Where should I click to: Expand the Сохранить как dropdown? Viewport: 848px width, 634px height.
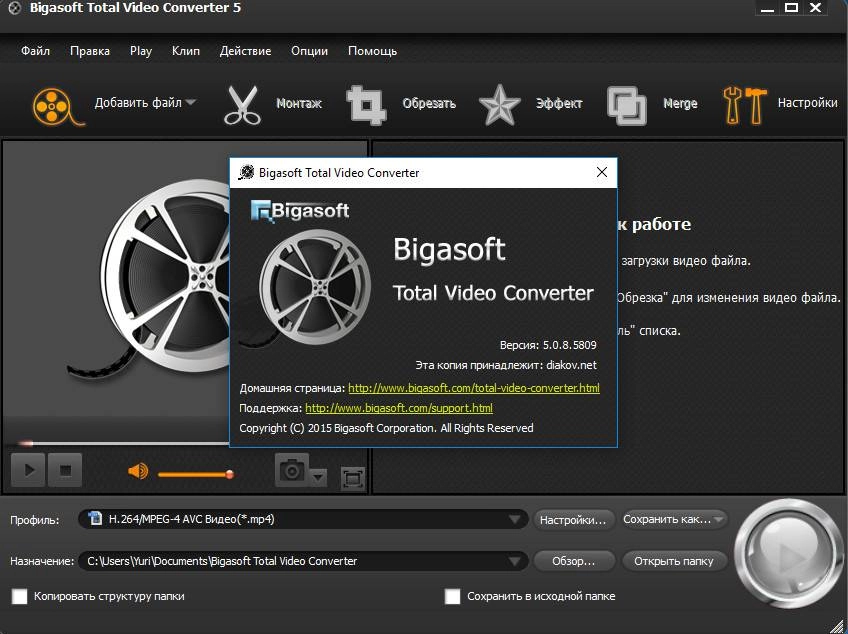coord(718,520)
